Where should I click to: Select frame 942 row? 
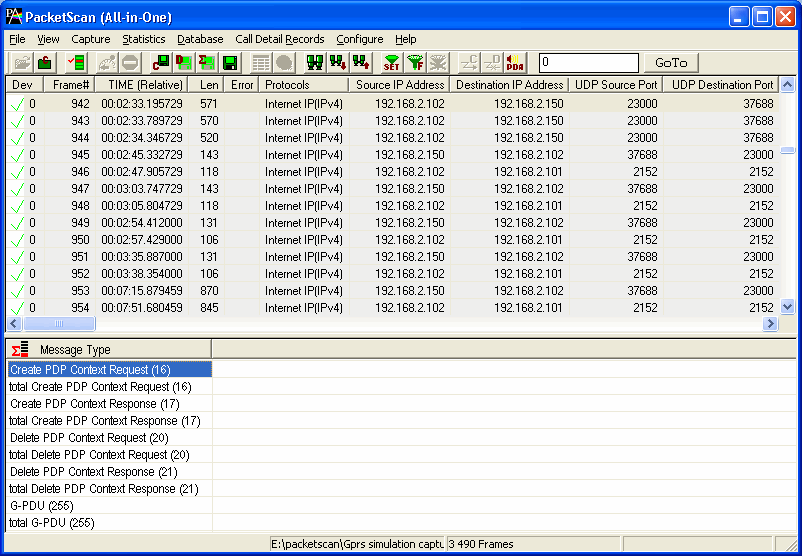[393, 104]
